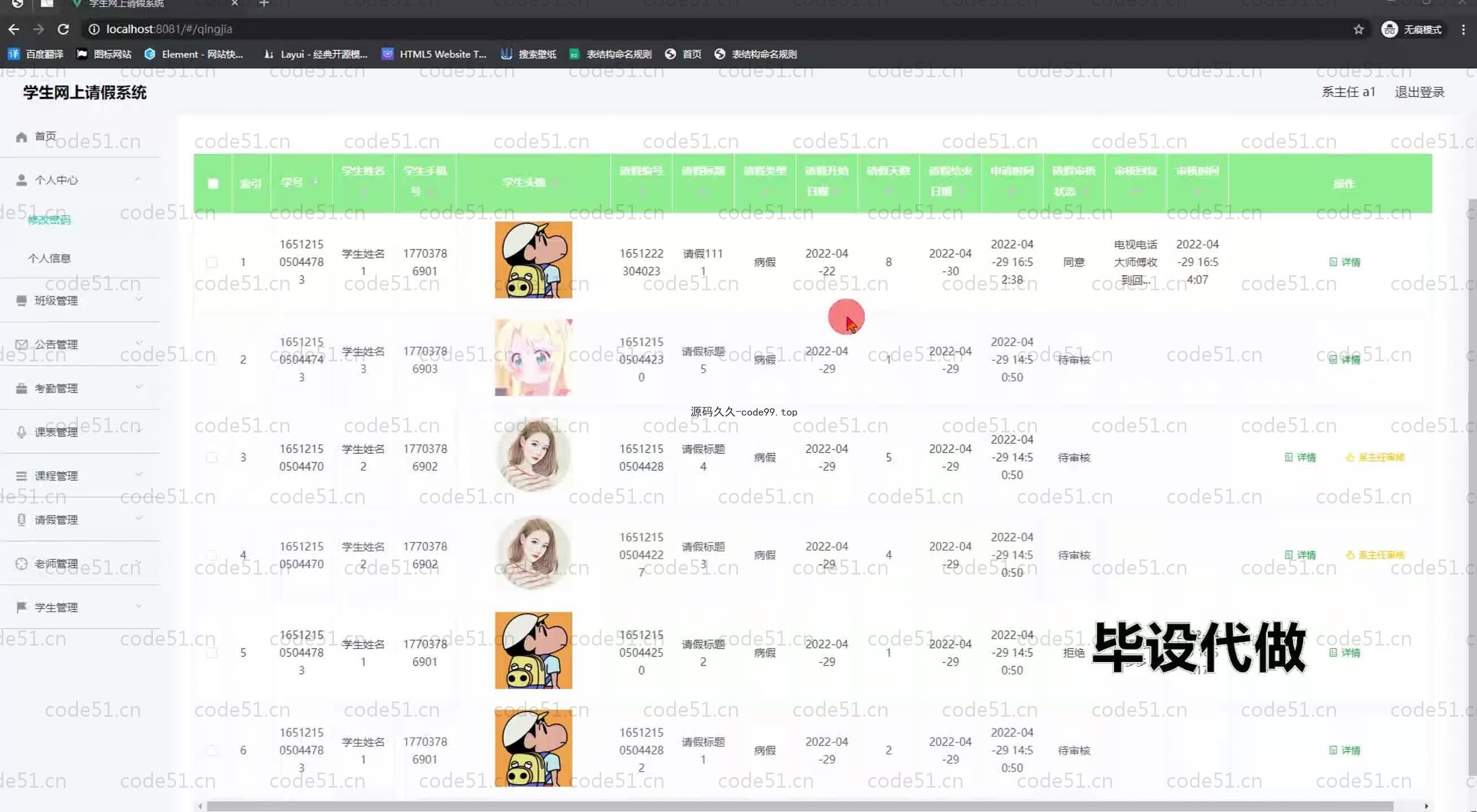Click the 班级管理 sidebar icon

click(x=21, y=301)
